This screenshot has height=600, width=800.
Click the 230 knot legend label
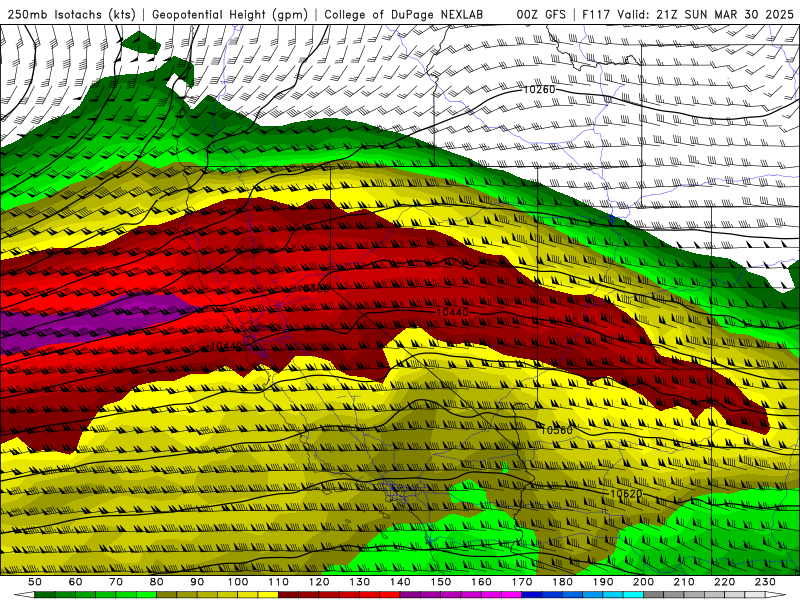coord(765,582)
